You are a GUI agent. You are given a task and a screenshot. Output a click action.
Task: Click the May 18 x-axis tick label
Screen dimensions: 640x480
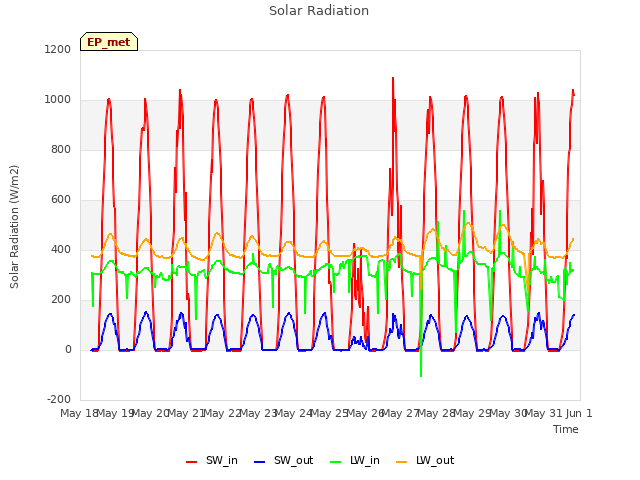(79, 413)
